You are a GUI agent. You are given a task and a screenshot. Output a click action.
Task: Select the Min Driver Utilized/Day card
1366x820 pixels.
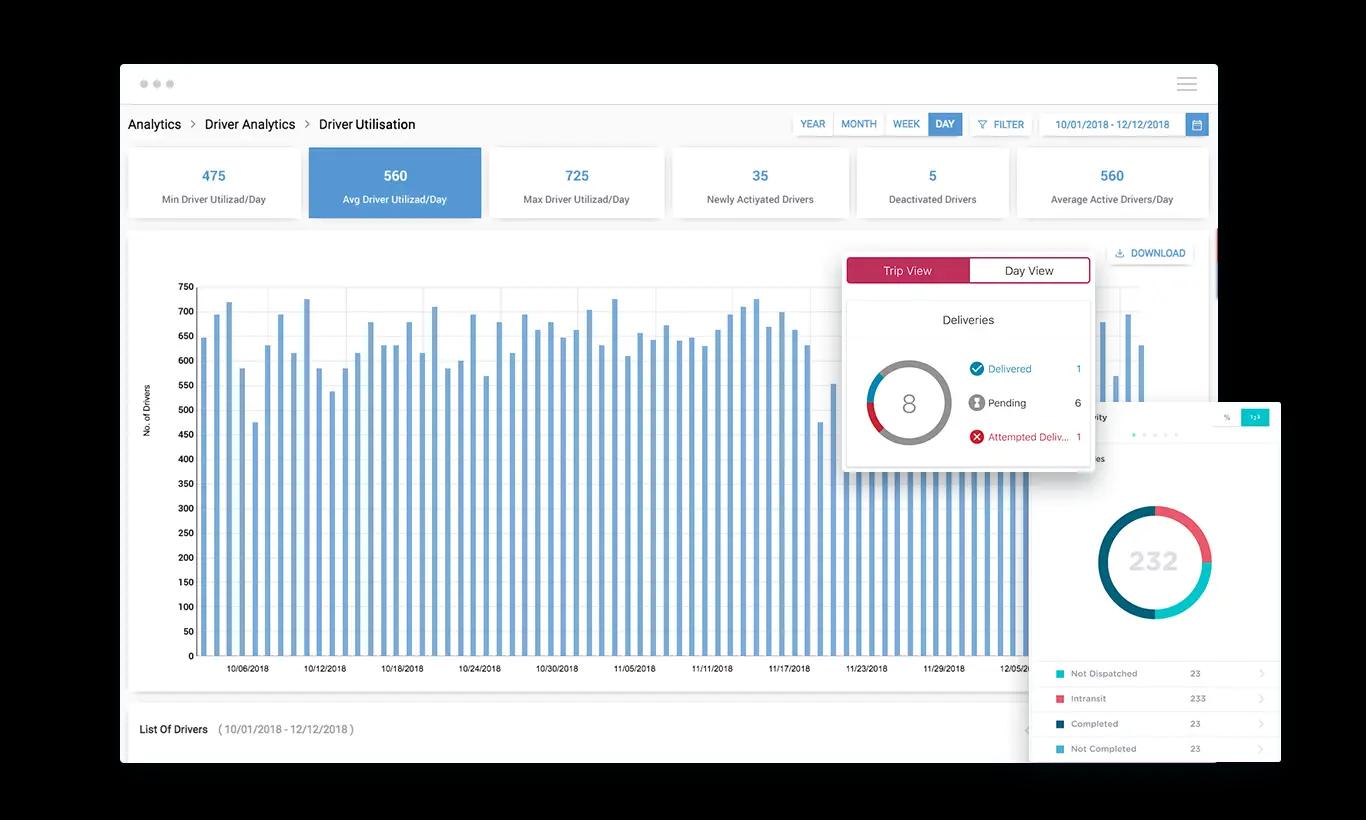click(214, 183)
